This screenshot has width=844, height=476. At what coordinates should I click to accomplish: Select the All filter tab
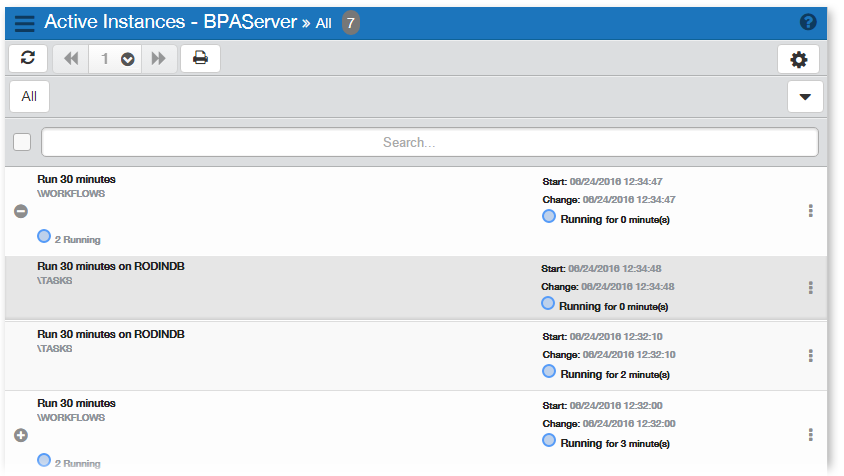pyautogui.click(x=29, y=97)
